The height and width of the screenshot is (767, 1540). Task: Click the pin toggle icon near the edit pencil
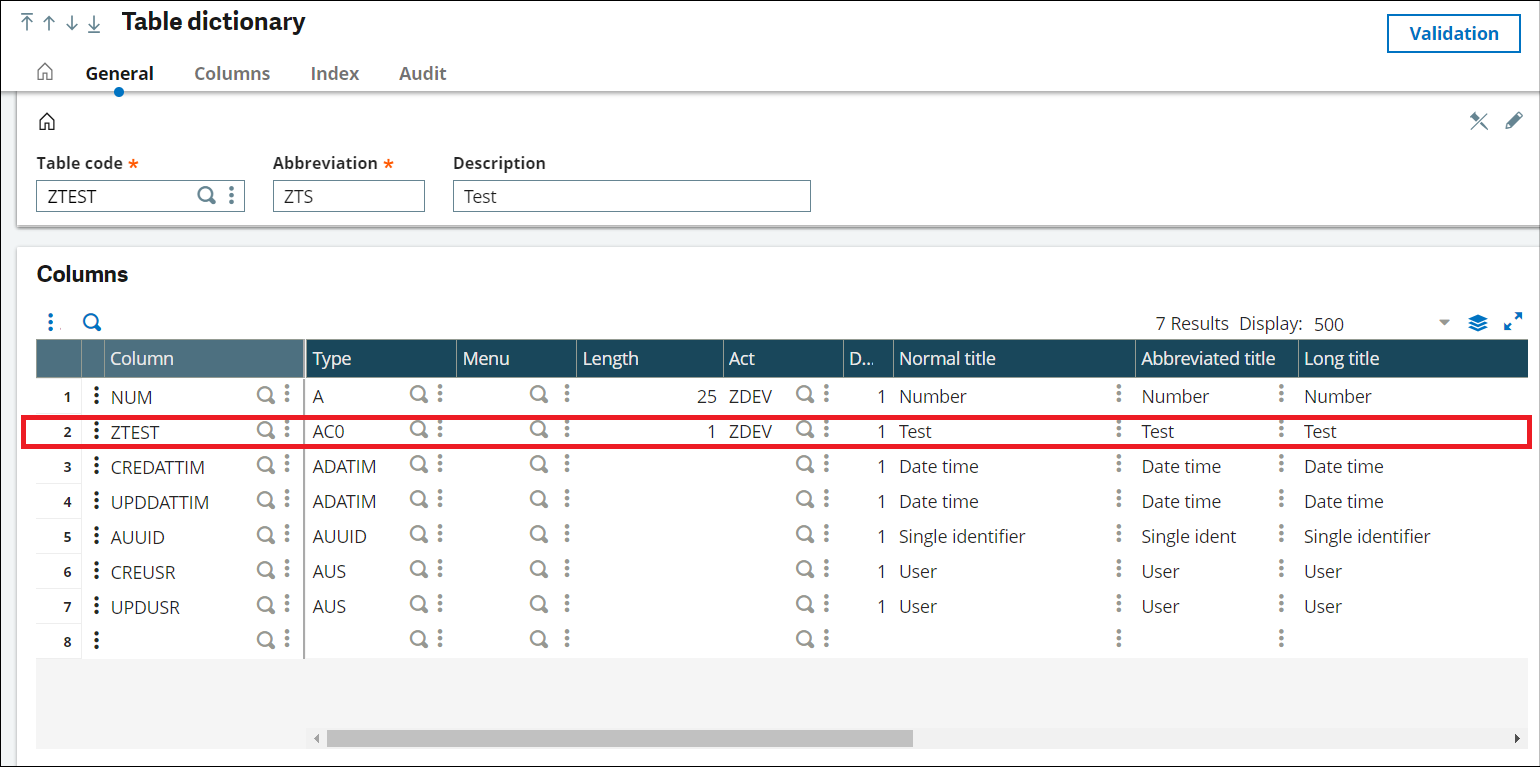(1479, 120)
